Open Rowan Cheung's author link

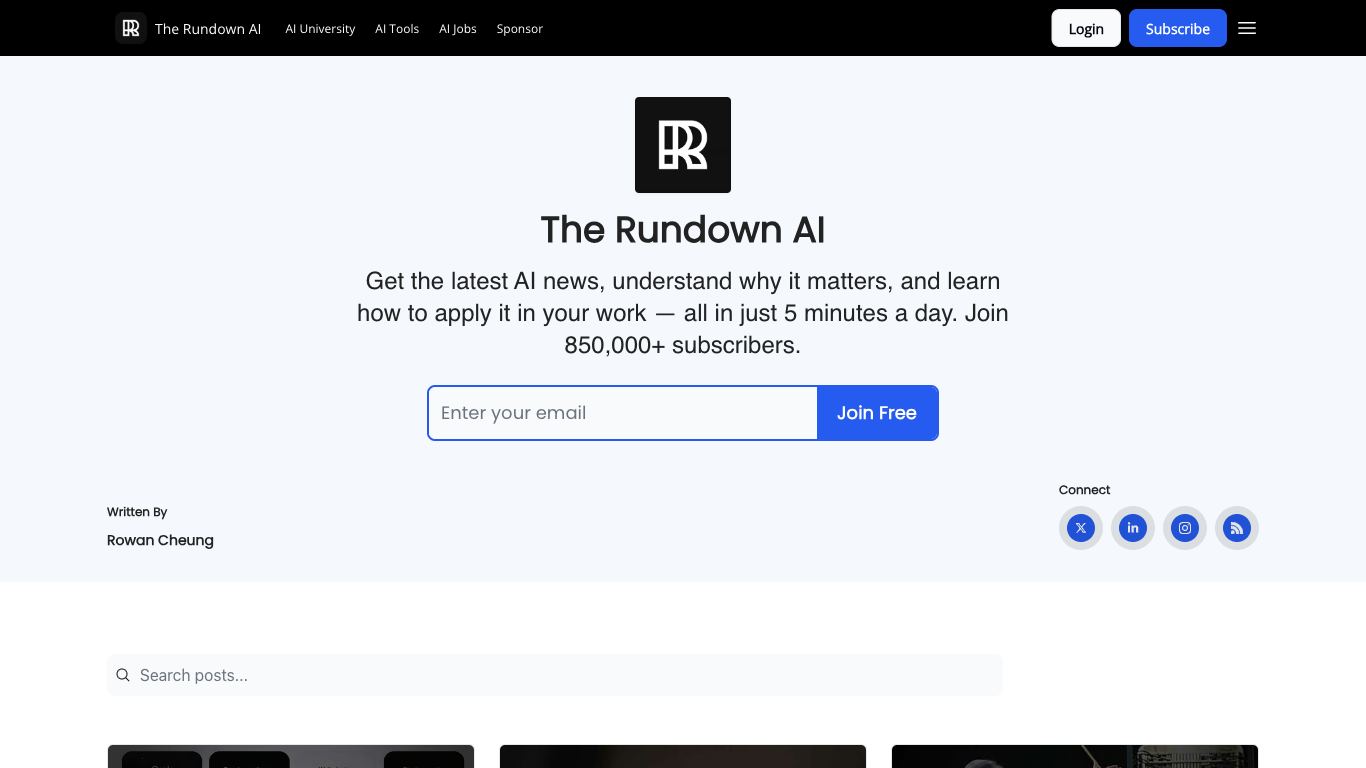(x=160, y=540)
